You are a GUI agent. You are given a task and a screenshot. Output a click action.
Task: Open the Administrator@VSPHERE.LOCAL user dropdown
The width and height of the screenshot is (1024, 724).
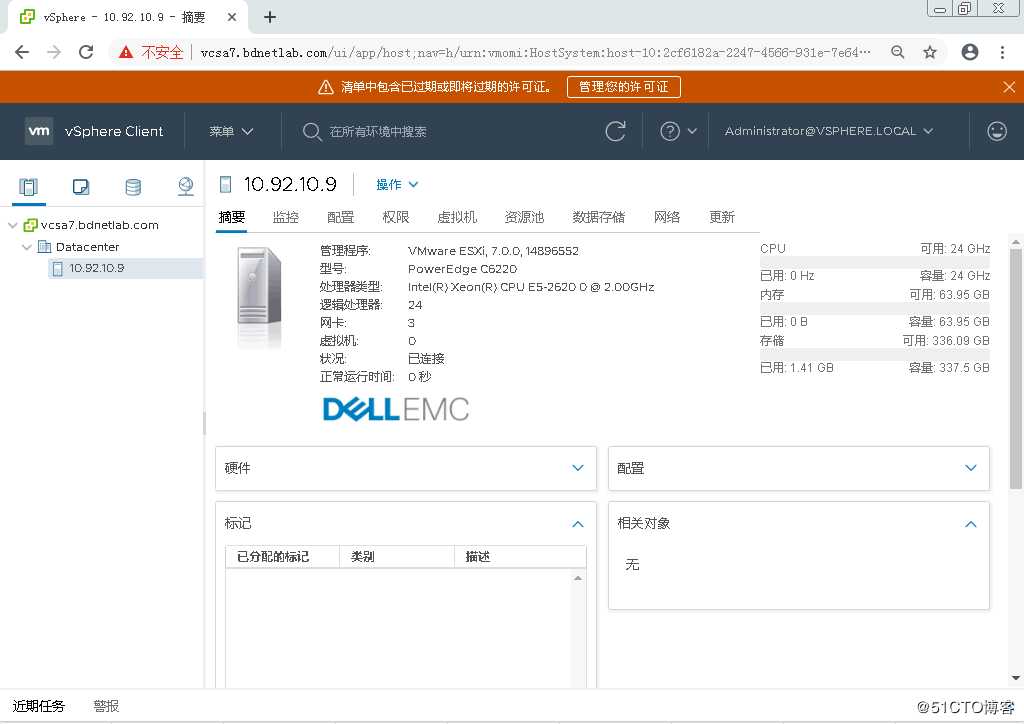pos(829,131)
